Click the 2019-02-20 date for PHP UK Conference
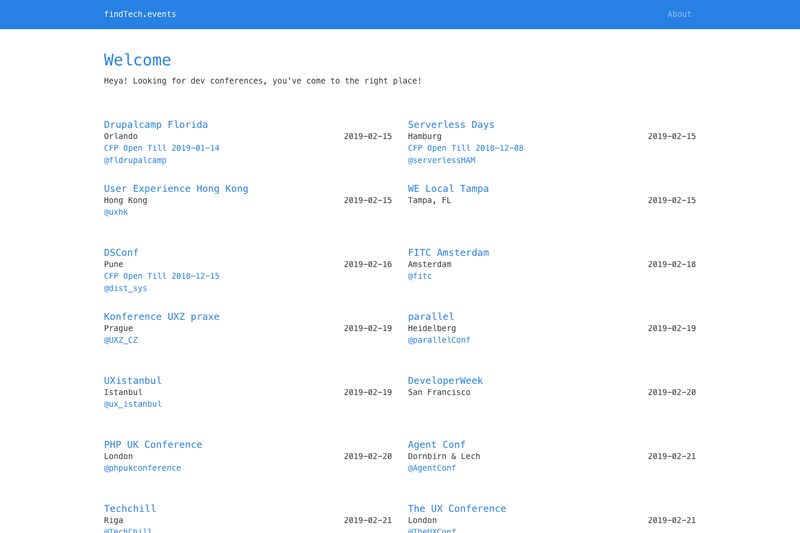 [367, 456]
